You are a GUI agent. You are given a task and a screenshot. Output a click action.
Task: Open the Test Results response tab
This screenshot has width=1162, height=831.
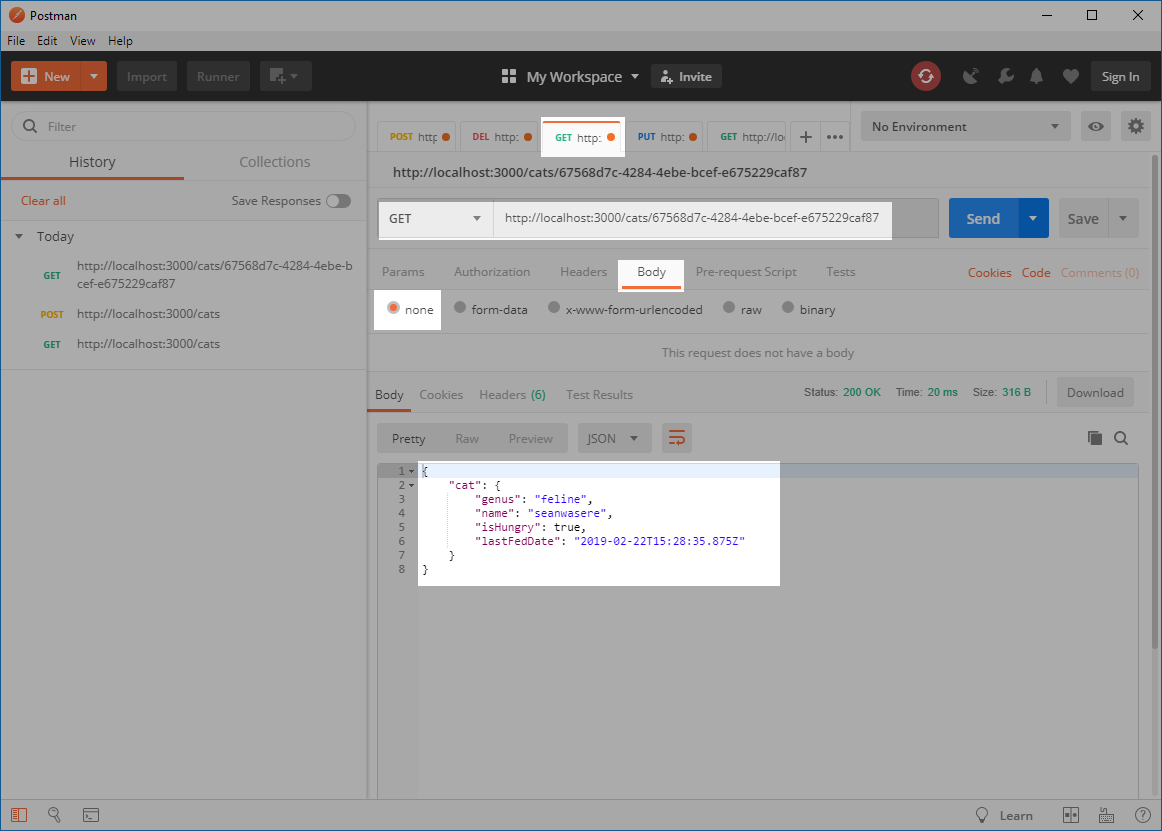tap(600, 395)
